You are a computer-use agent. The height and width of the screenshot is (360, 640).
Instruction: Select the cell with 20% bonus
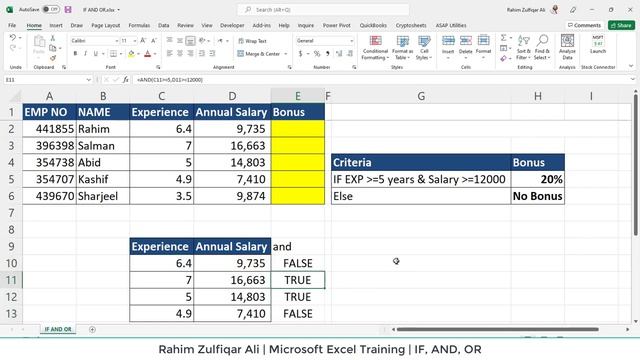pyautogui.click(x=538, y=179)
